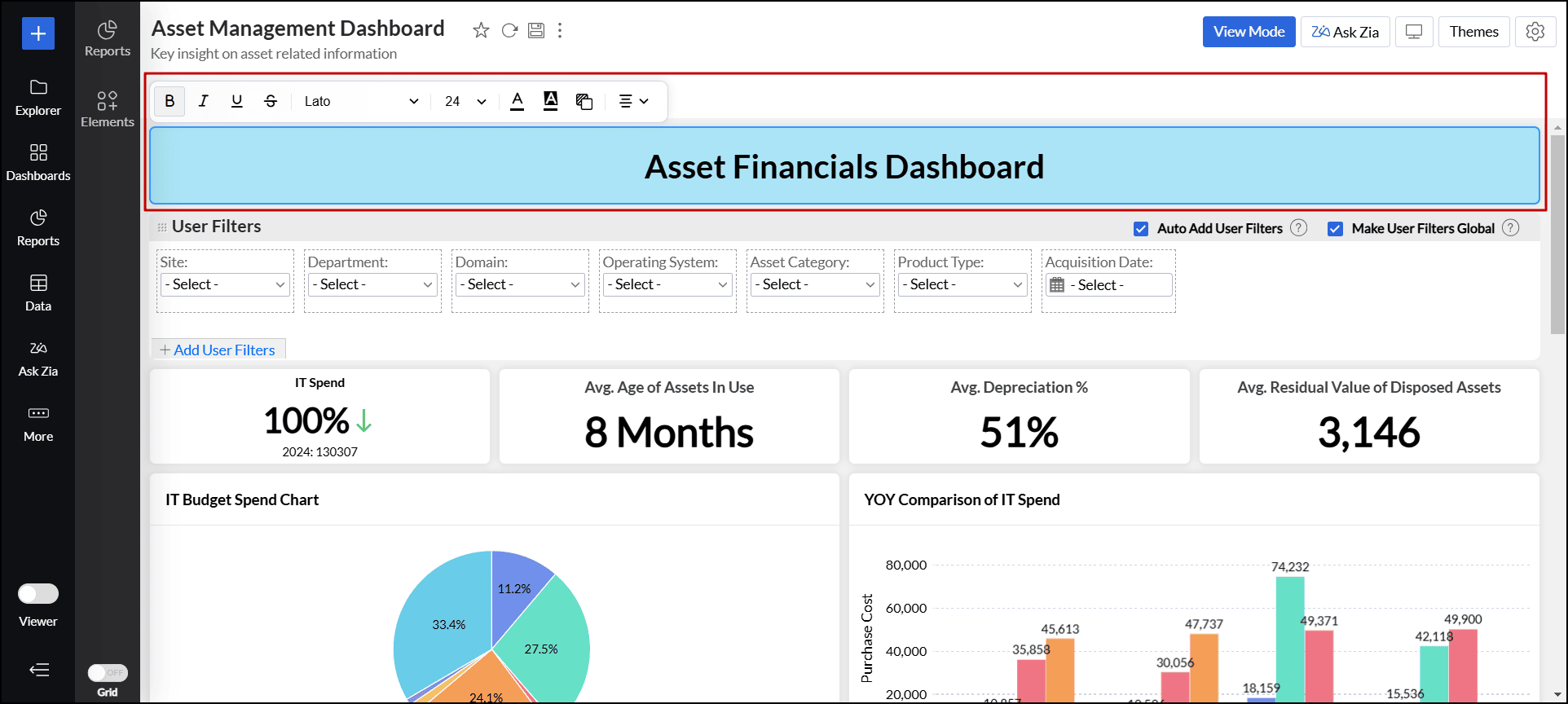1568x704 pixels.
Task: Uncheck Auto Add User Filters
Action: coord(1141,229)
